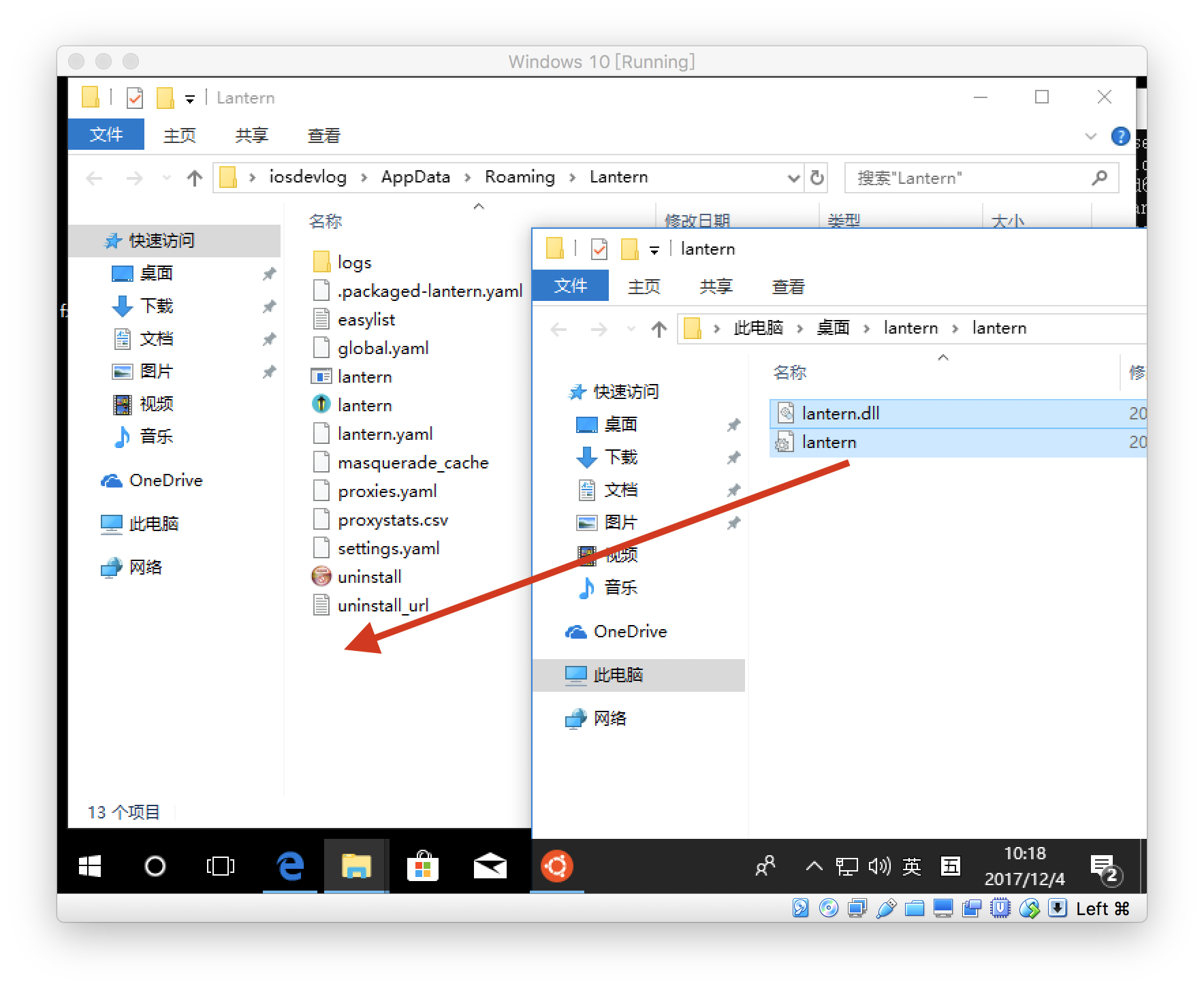Go up one level in the Lantern window
This screenshot has width=1204, height=990.
195,178
